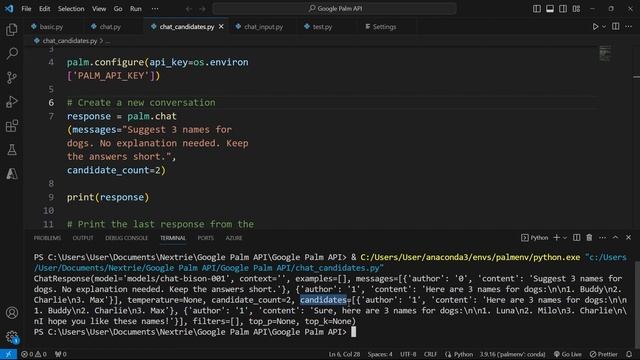Open the Selection menu

(71, 9)
